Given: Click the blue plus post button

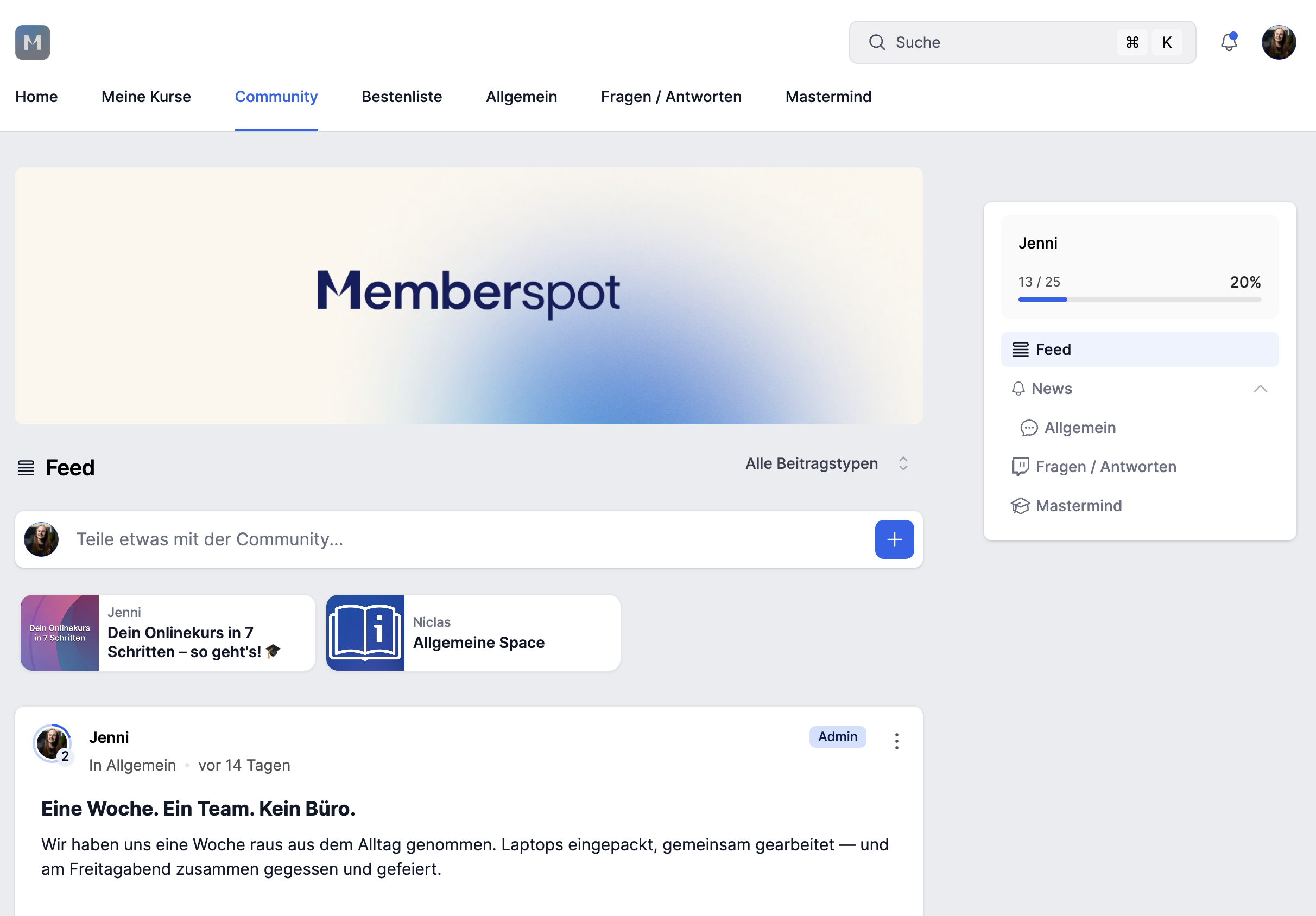Looking at the screenshot, I should (894, 539).
